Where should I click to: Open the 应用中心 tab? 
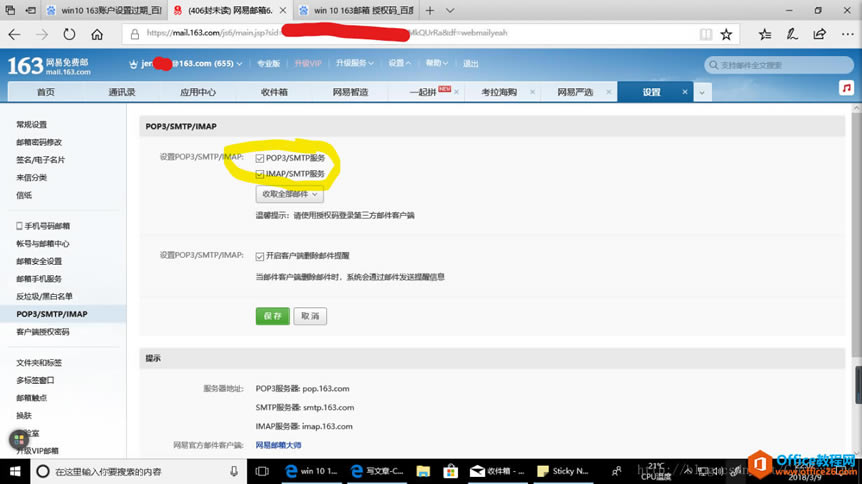(x=198, y=92)
